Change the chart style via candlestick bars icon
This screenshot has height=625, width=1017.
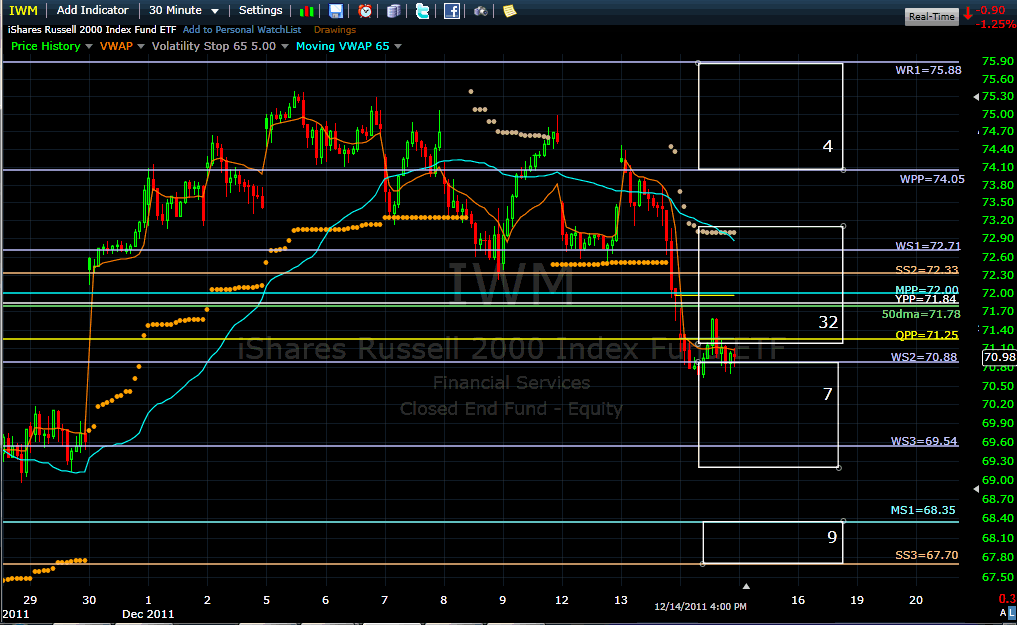point(307,11)
